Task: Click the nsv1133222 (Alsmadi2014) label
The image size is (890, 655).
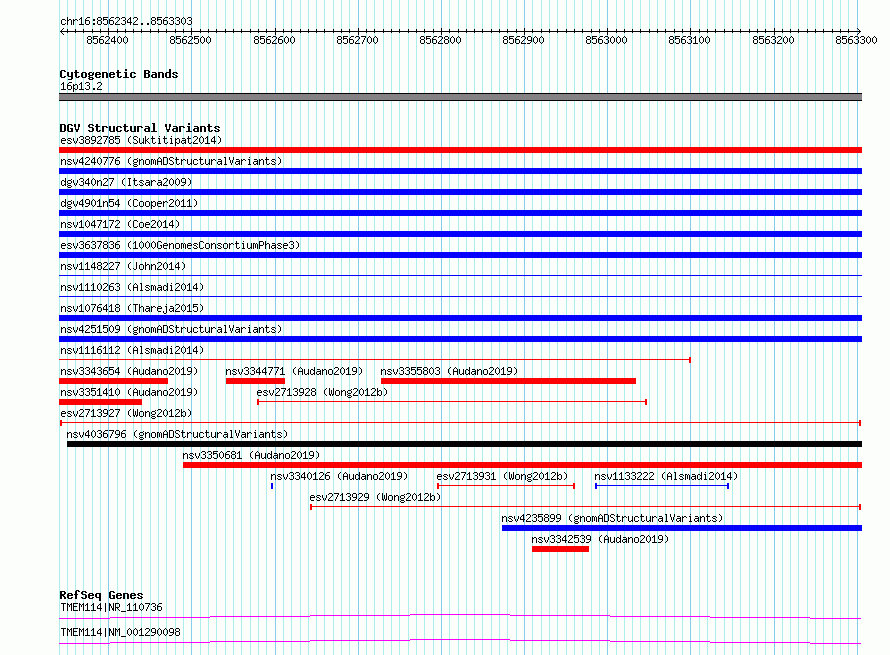Action: click(x=666, y=476)
